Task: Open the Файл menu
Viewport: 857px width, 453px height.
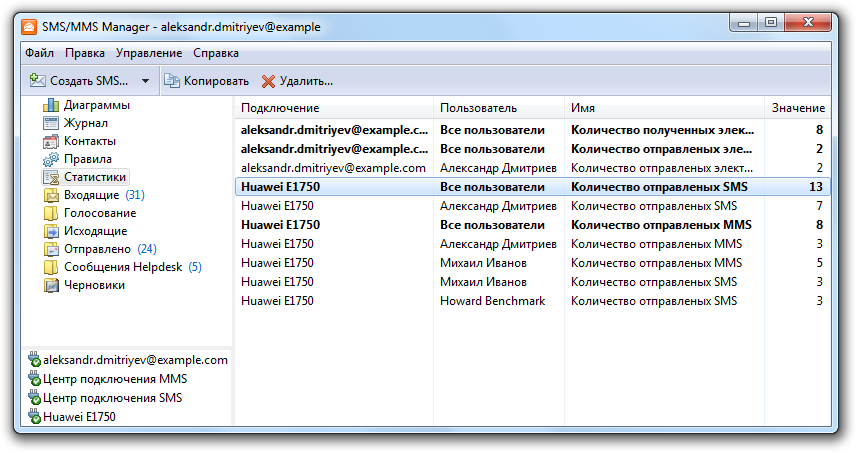Action: coord(40,53)
